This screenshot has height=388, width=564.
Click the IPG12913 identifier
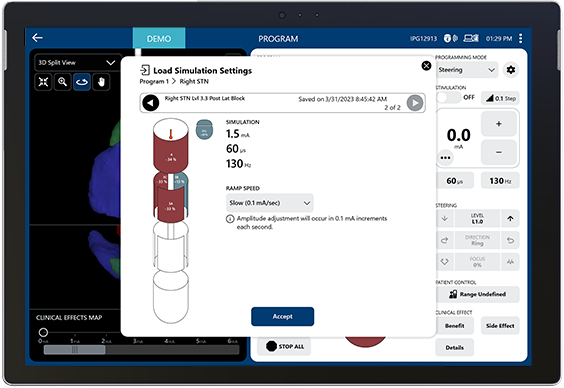(423, 38)
